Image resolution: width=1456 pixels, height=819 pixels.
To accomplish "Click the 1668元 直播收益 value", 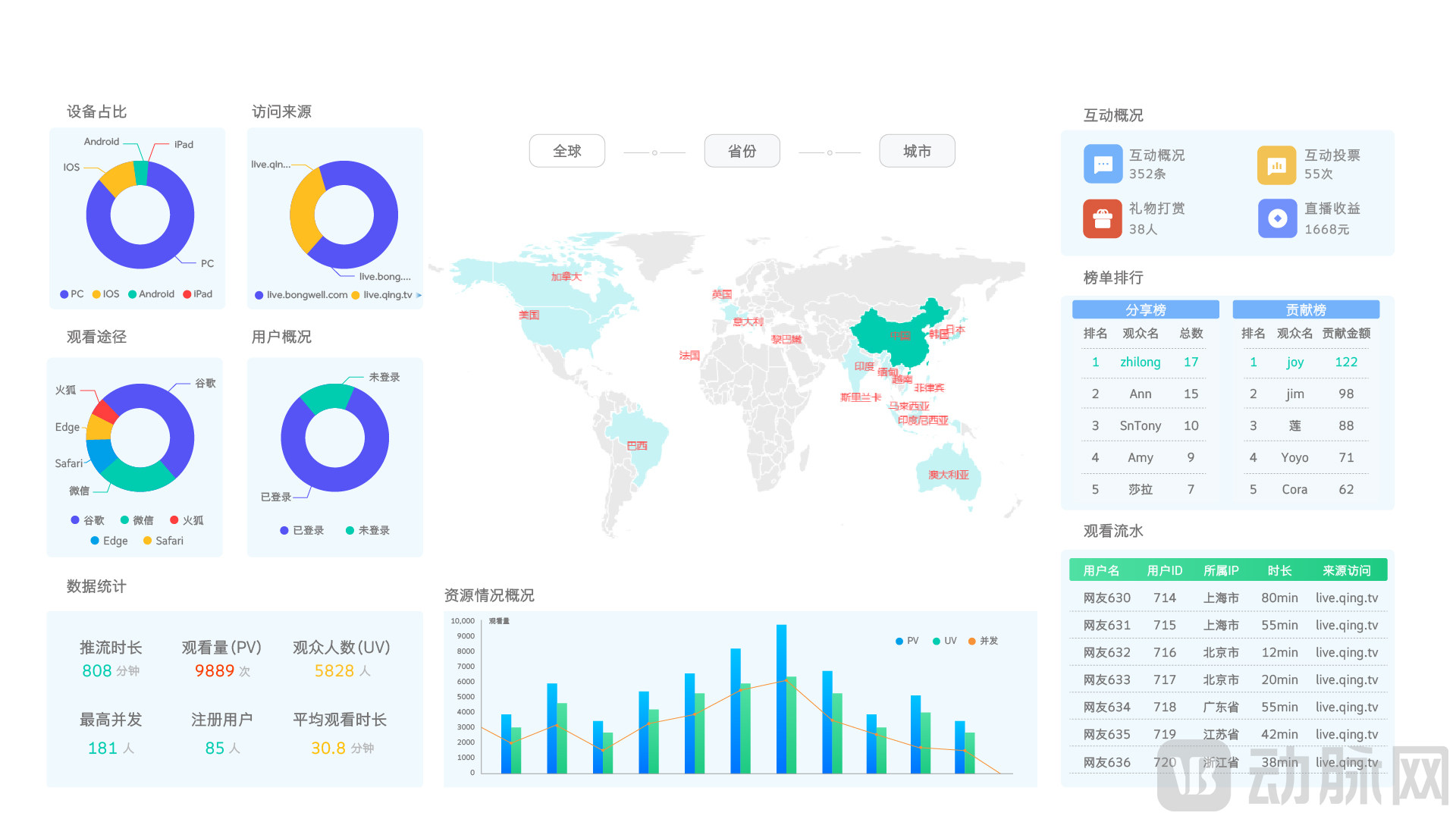I will tap(1326, 229).
